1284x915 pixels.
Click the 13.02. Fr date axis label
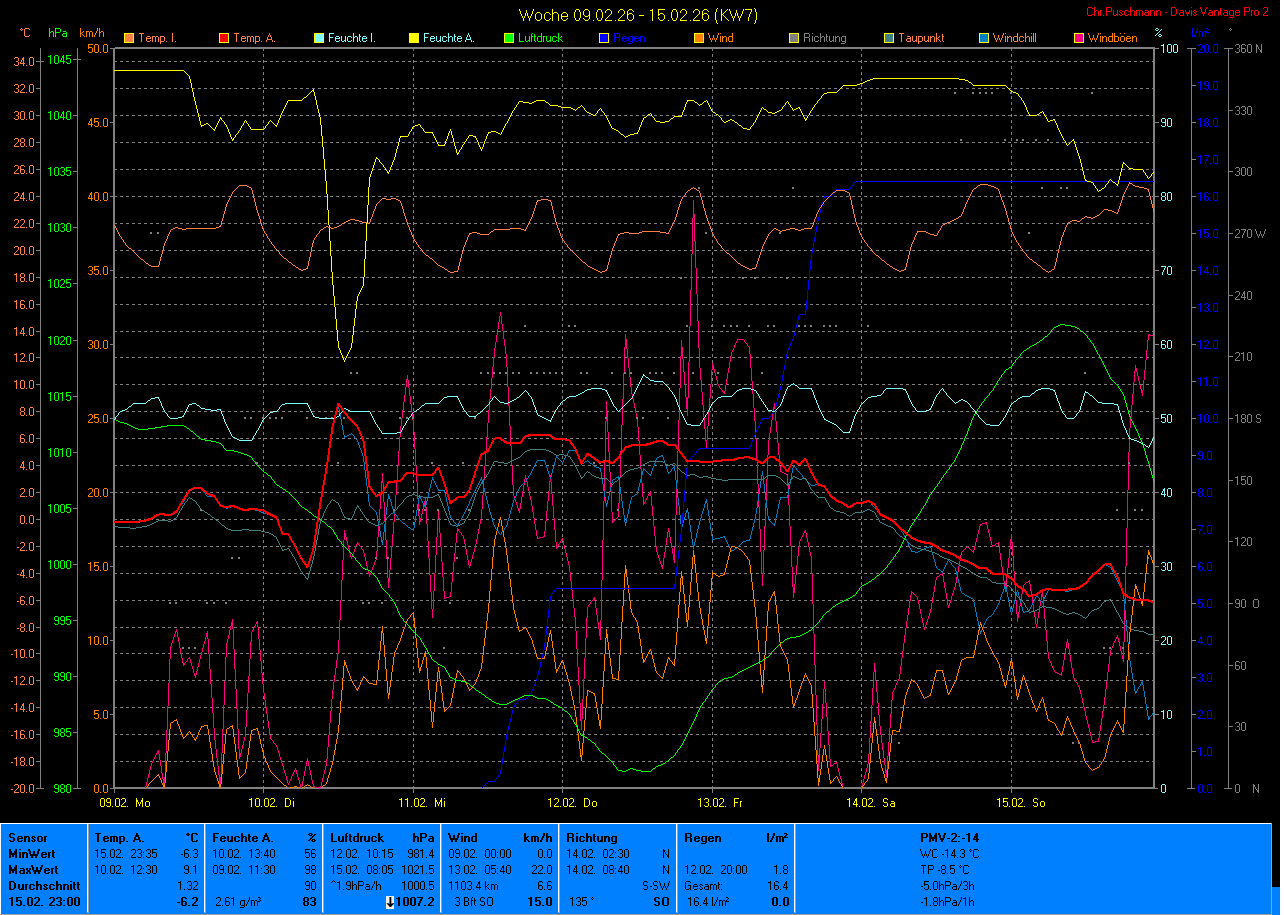pyautogui.click(x=719, y=802)
